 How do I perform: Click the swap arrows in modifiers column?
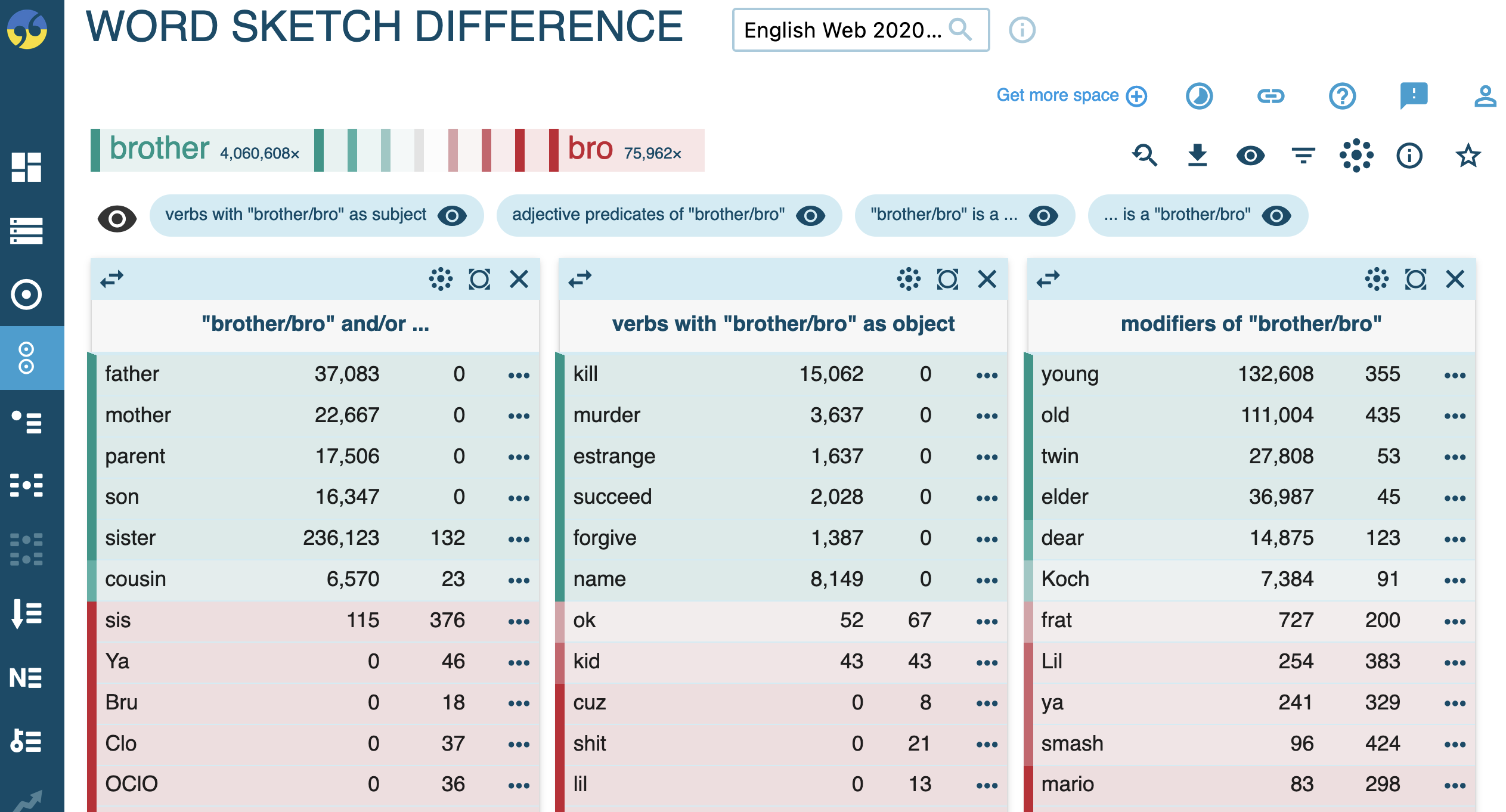(x=1048, y=279)
